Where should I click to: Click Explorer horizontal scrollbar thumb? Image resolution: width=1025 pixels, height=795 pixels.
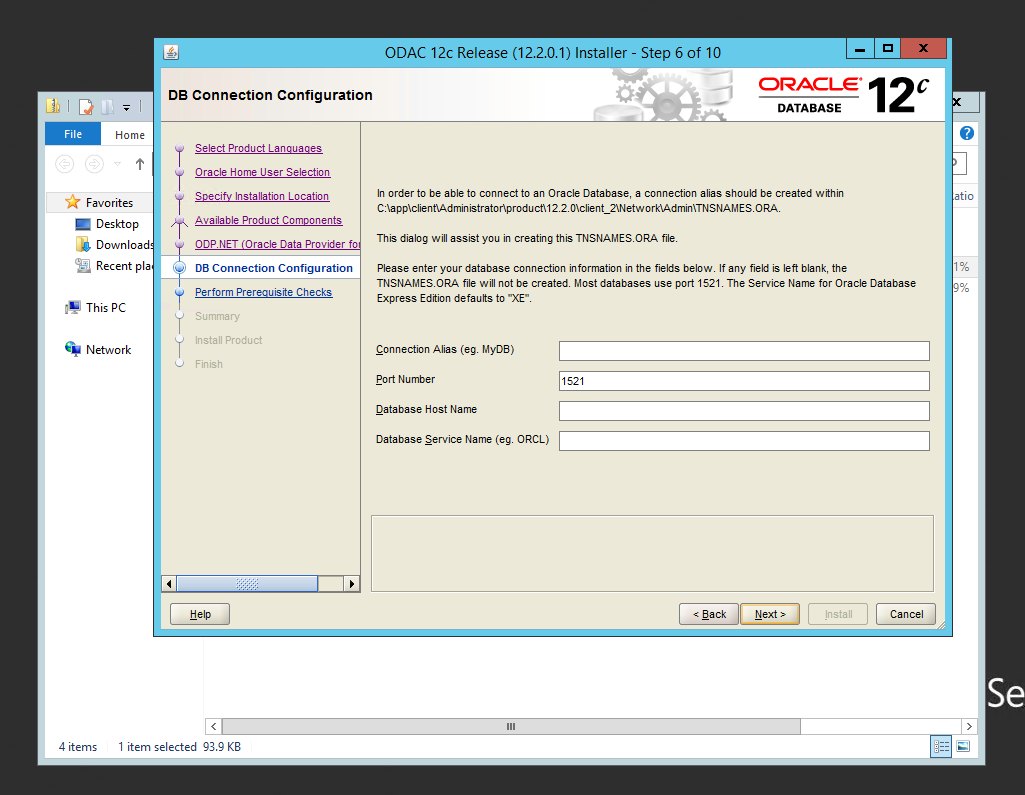tap(511, 726)
